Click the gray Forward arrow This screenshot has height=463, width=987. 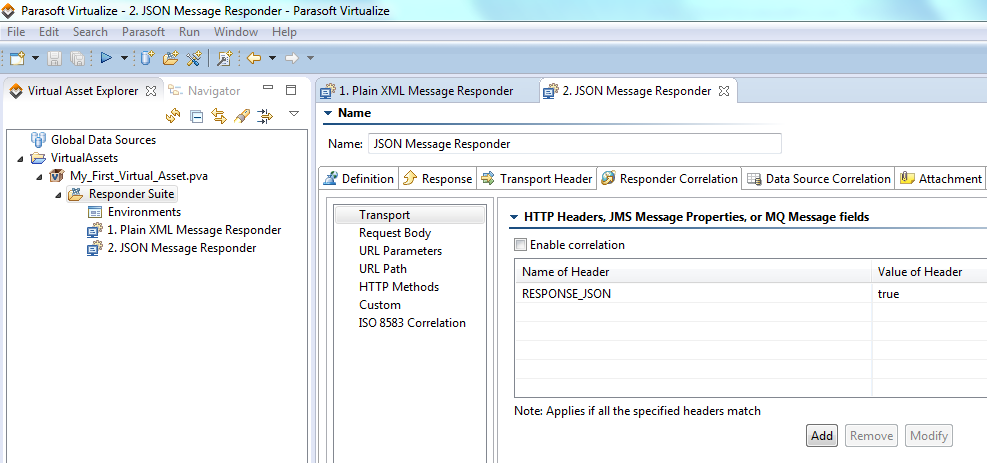(291, 59)
